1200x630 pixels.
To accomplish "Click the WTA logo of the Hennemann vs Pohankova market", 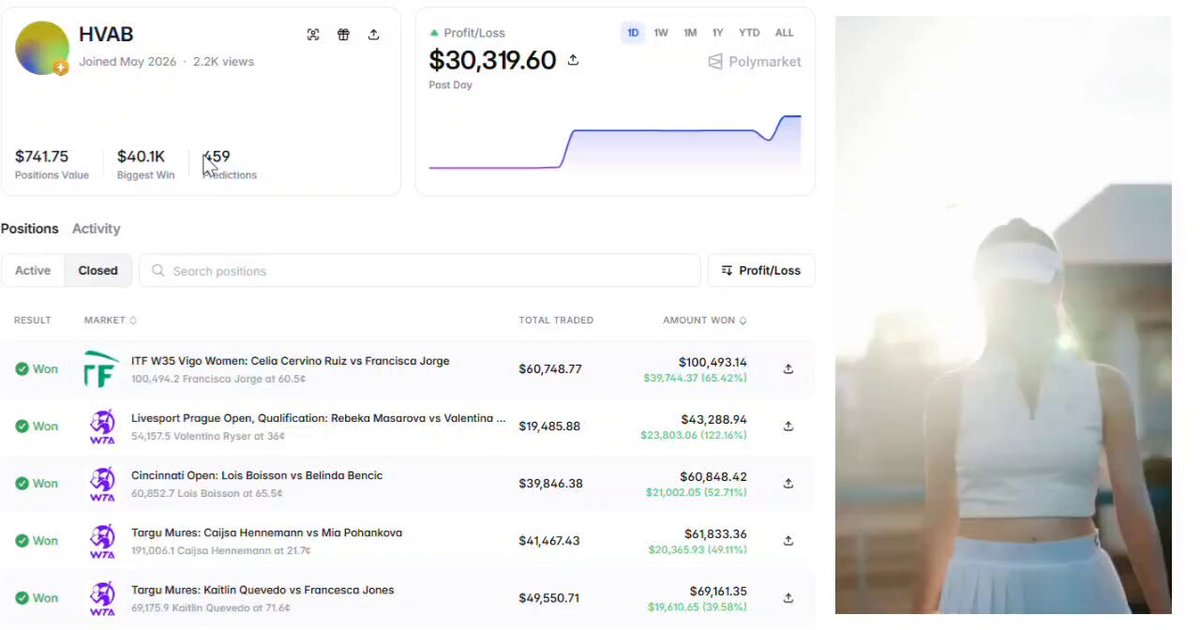I will pyautogui.click(x=102, y=541).
